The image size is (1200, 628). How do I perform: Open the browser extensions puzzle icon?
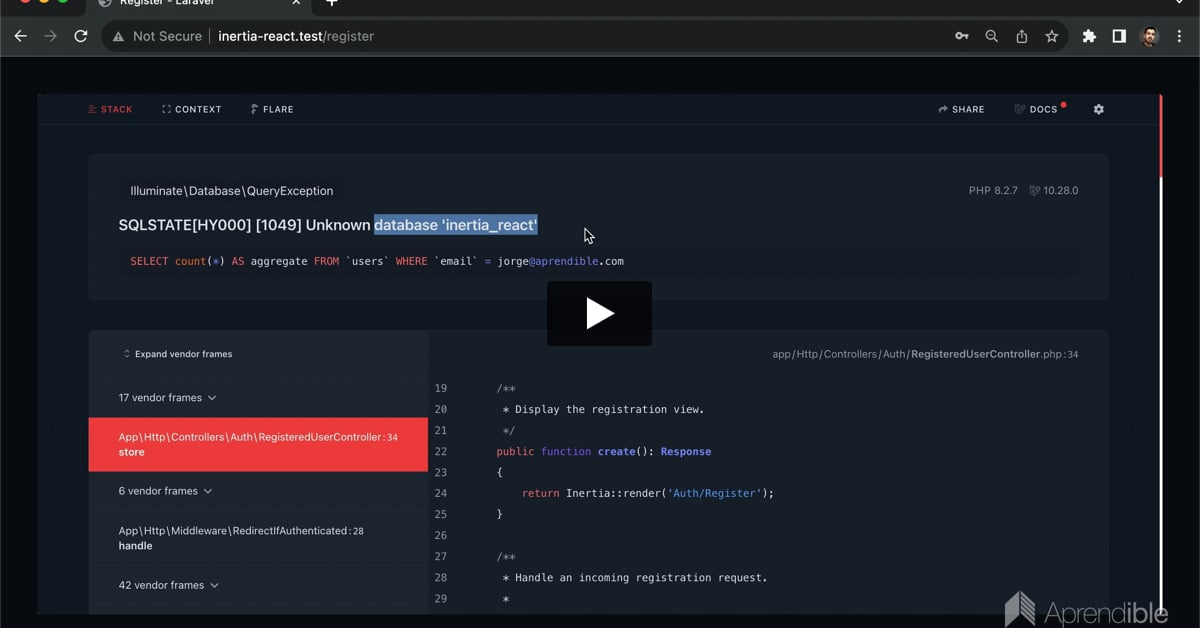(1089, 36)
